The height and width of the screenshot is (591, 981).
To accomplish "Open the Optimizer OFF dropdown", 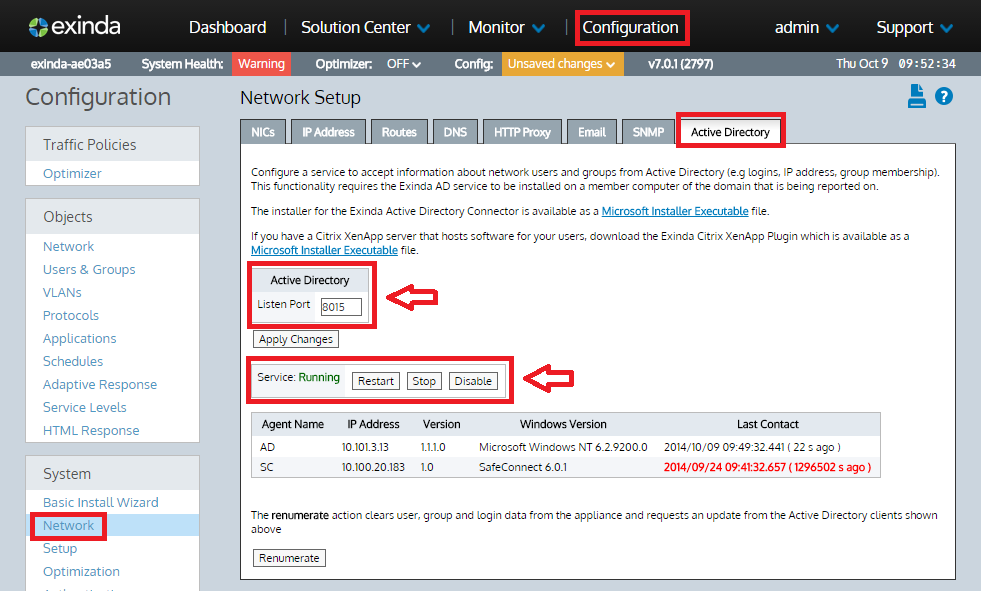I will click(404, 64).
